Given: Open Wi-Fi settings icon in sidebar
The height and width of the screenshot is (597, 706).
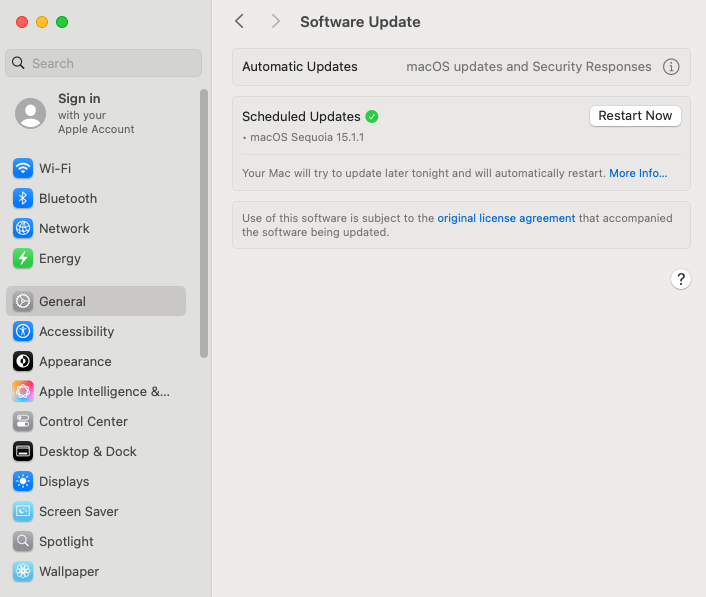Looking at the screenshot, I should coord(23,168).
